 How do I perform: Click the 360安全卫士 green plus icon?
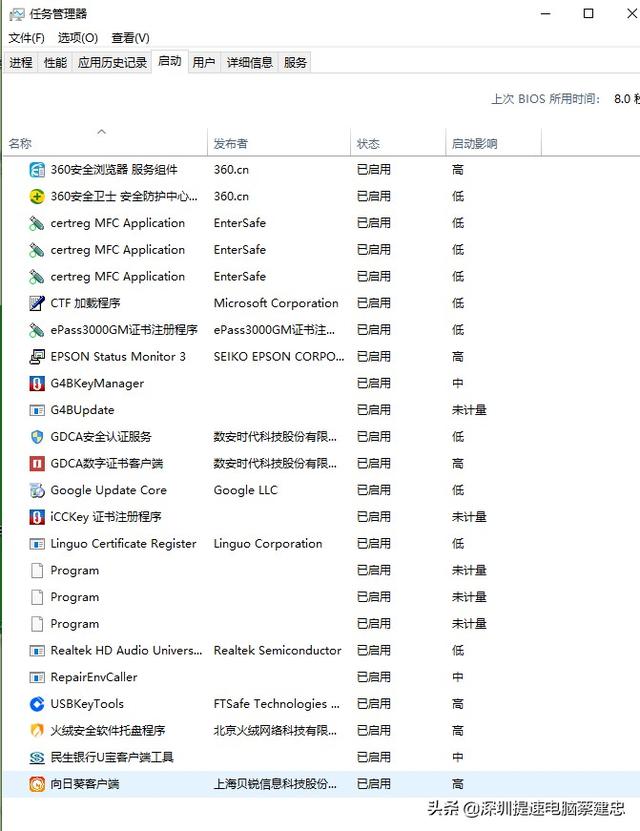(37, 197)
